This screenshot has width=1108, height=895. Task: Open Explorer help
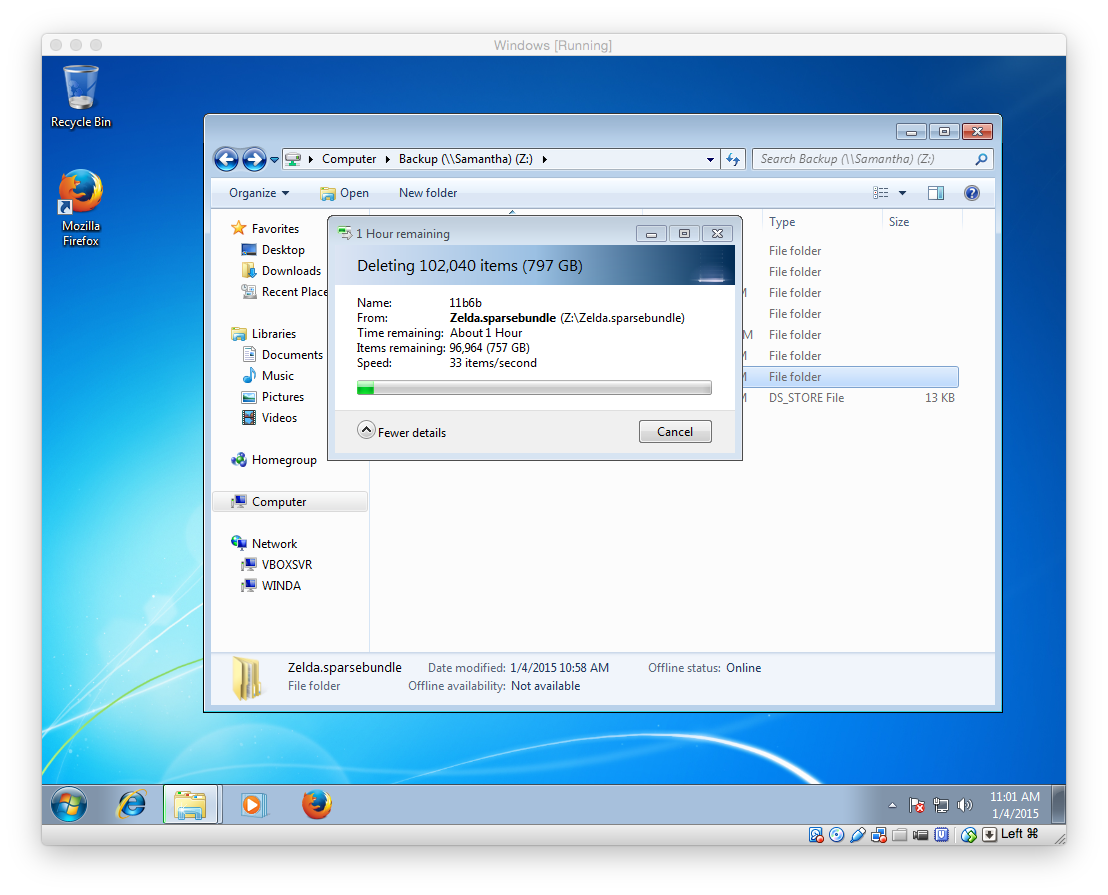click(972, 193)
